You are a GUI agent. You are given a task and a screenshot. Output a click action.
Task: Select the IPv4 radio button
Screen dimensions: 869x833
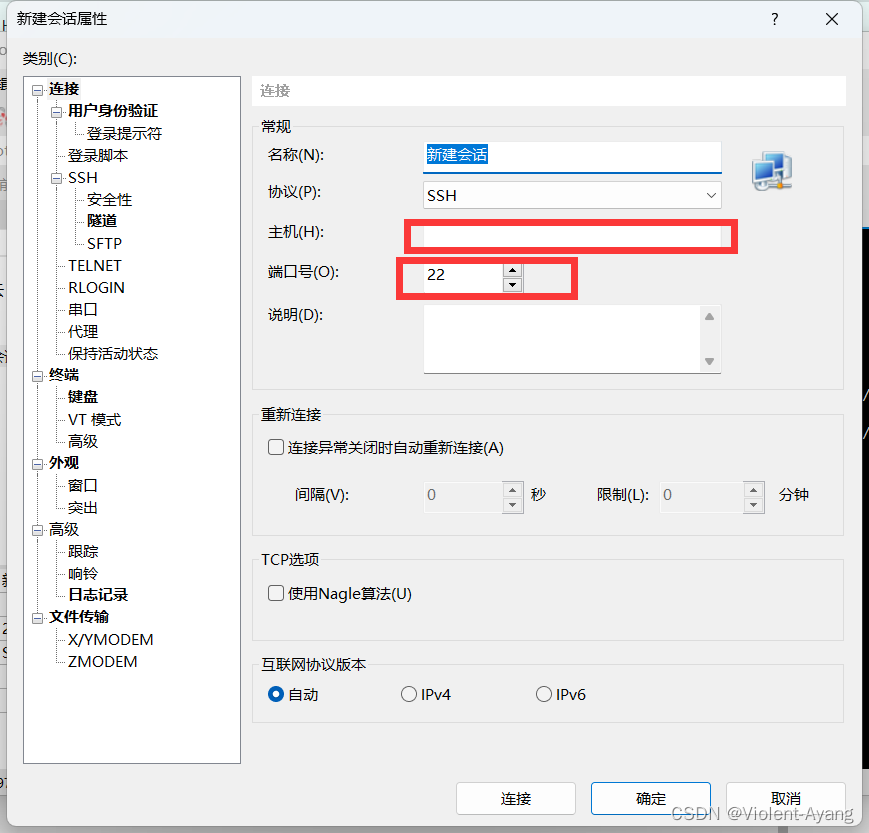pyautogui.click(x=409, y=694)
